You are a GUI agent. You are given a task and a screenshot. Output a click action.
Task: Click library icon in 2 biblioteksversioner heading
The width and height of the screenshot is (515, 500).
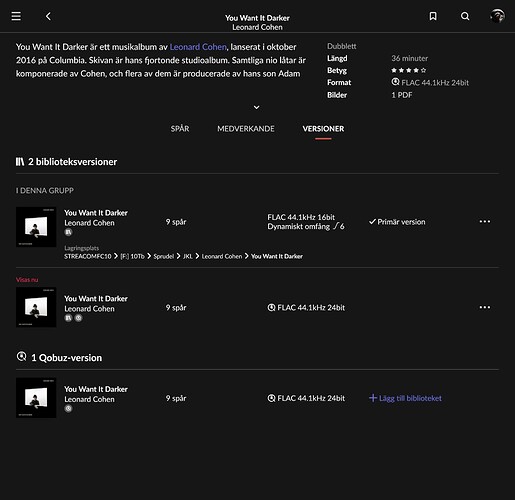(x=20, y=162)
